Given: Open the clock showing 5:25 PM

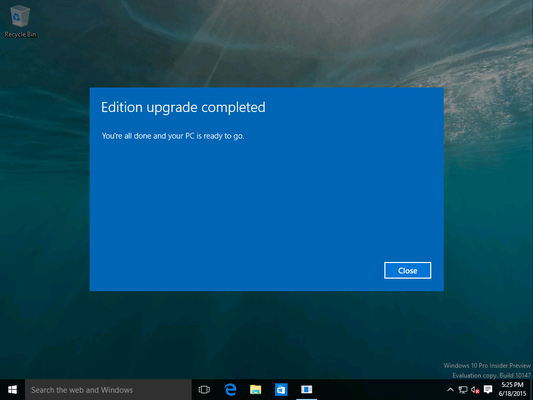Looking at the screenshot, I should [x=512, y=389].
